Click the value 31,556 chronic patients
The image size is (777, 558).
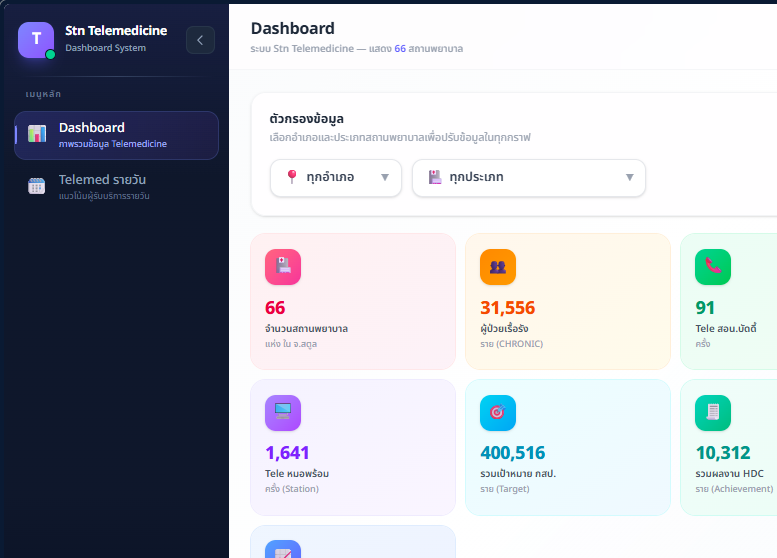point(507,308)
